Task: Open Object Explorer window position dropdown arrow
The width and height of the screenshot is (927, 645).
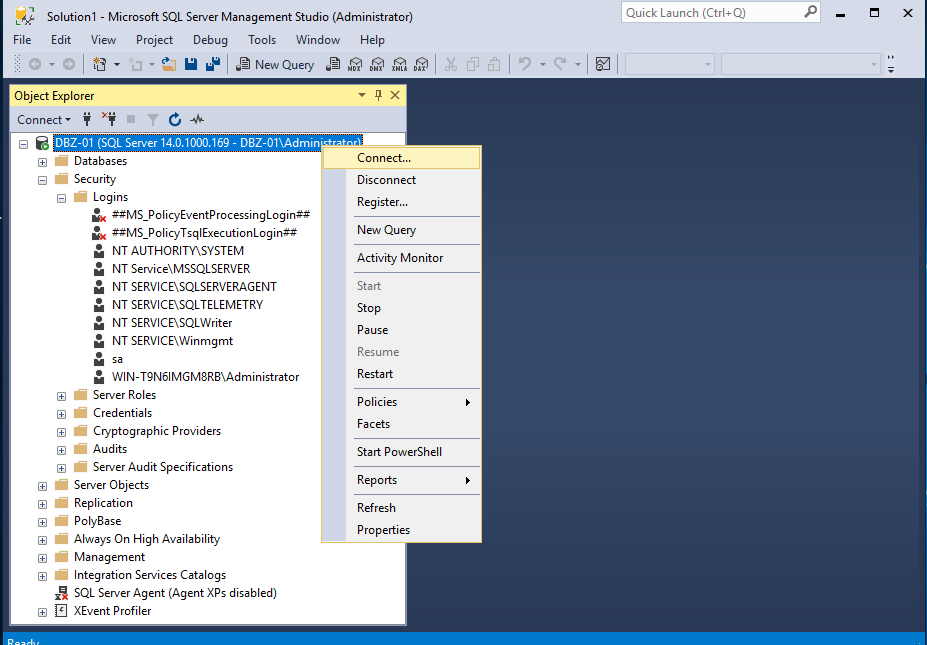Action: tap(362, 95)
